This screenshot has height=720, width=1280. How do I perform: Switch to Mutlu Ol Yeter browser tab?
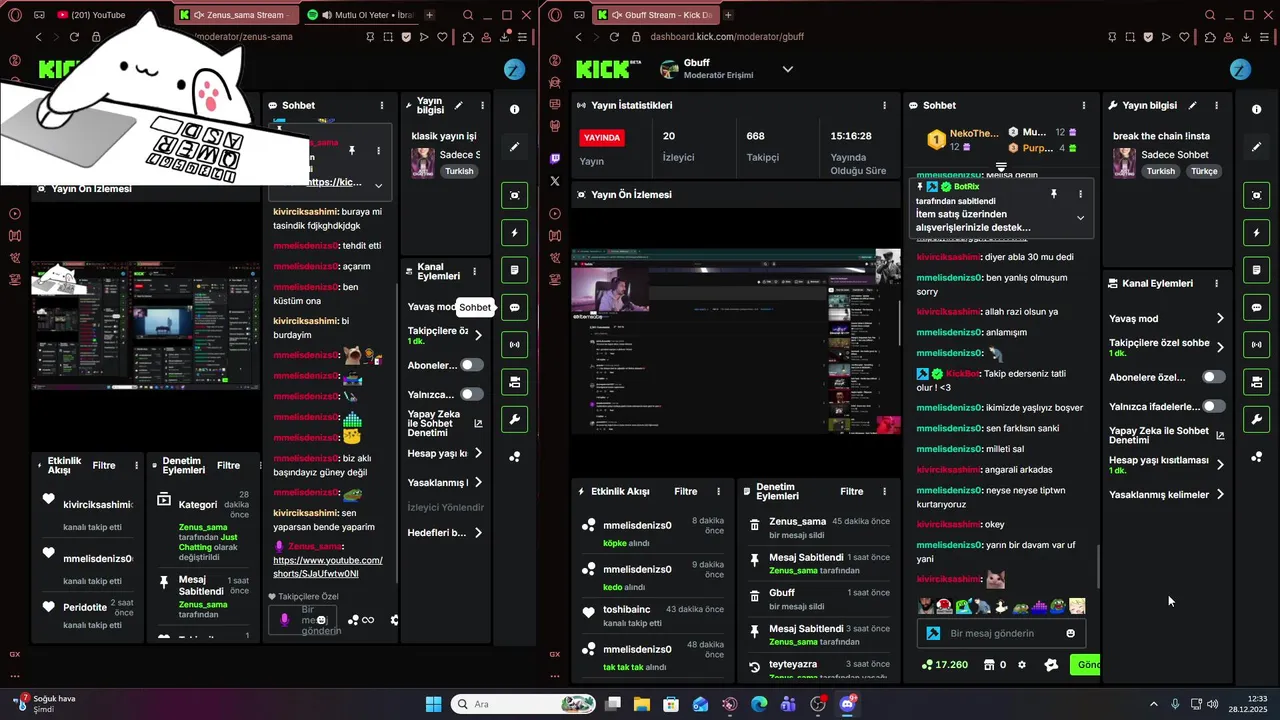(x=360, y=15)
